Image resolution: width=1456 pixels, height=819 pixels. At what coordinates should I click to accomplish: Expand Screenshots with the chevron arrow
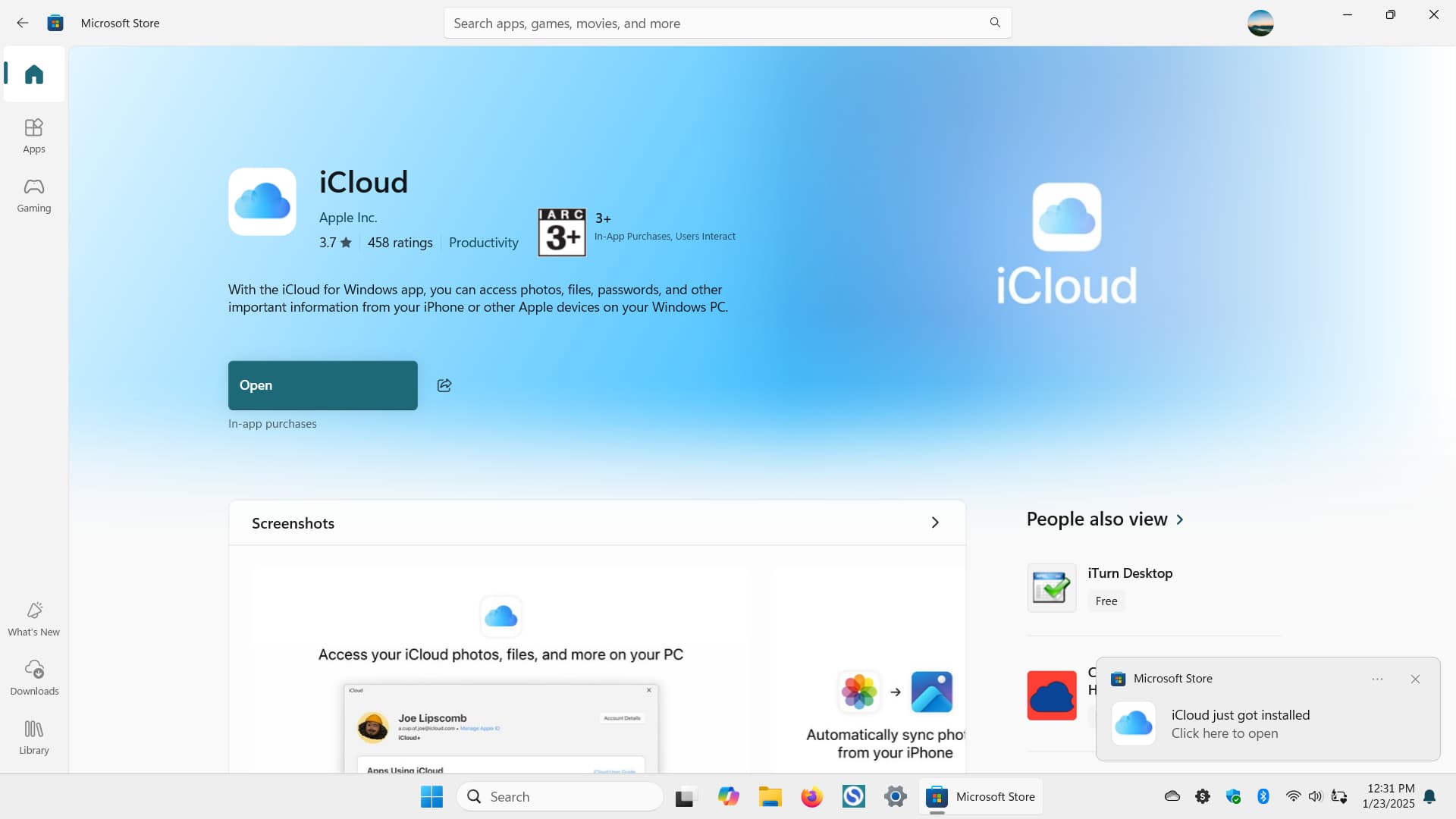pos(935,522)
